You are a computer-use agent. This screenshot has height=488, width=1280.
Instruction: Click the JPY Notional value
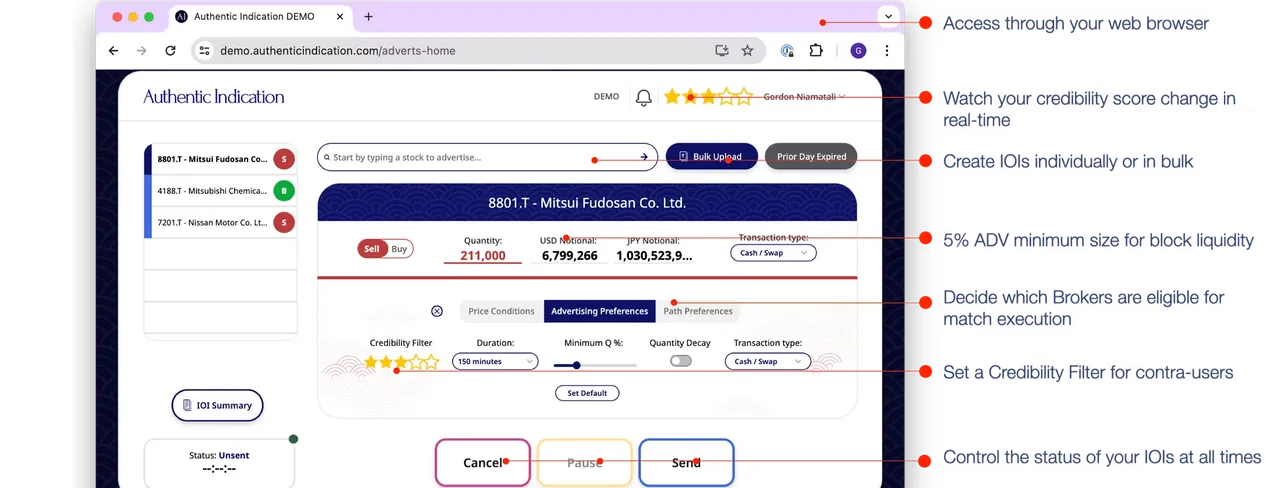pos(654,256)
